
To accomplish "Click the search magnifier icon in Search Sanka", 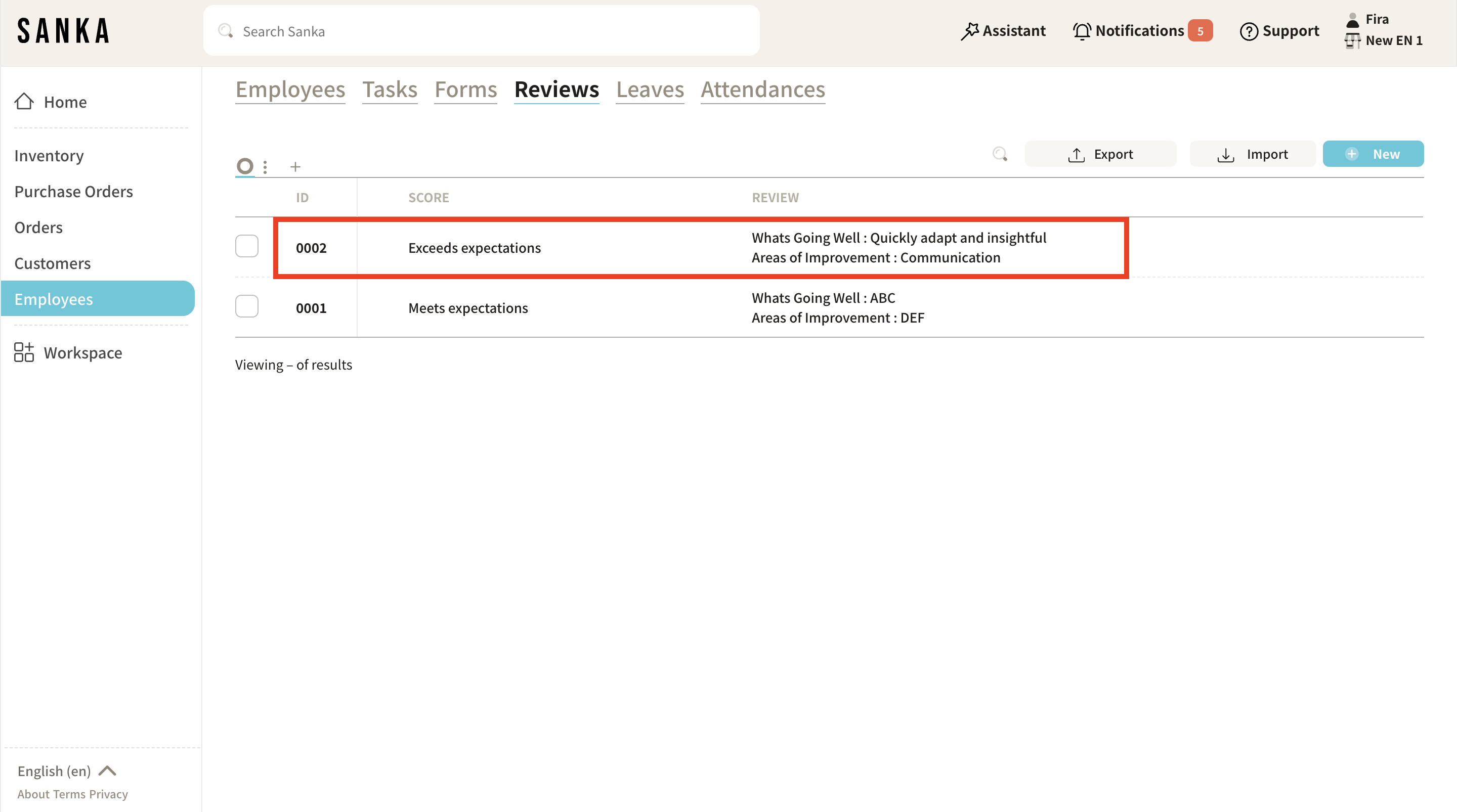I will 225,30.
